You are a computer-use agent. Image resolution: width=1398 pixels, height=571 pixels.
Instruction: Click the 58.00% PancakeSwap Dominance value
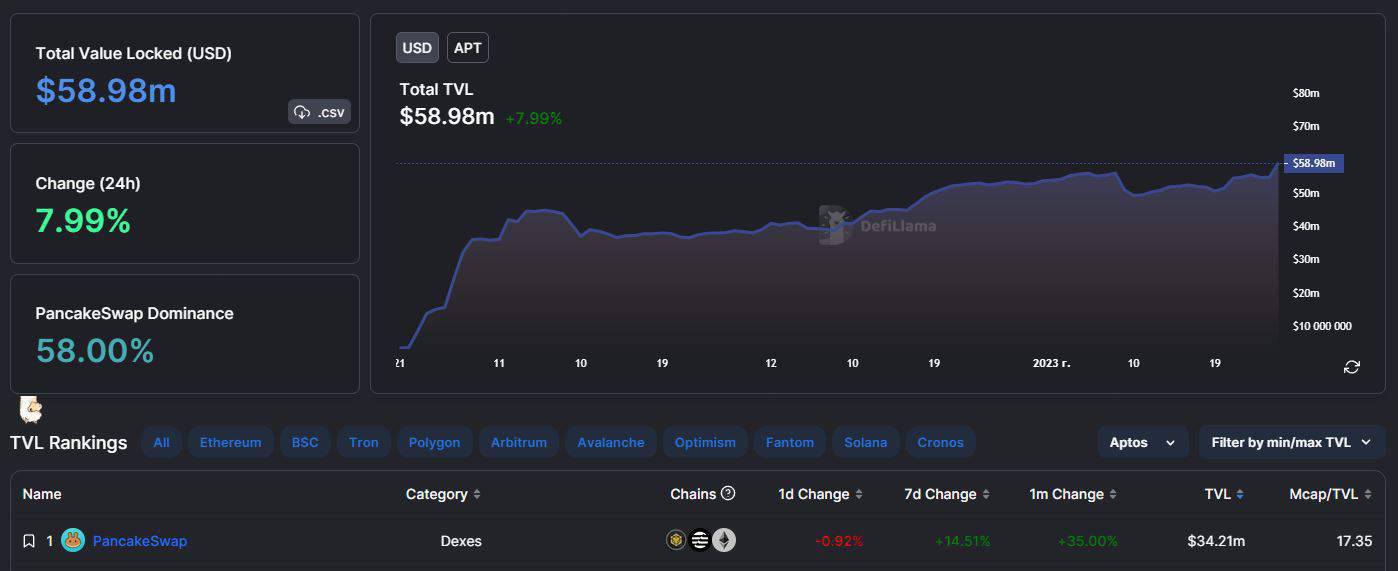tap(95, 351)
